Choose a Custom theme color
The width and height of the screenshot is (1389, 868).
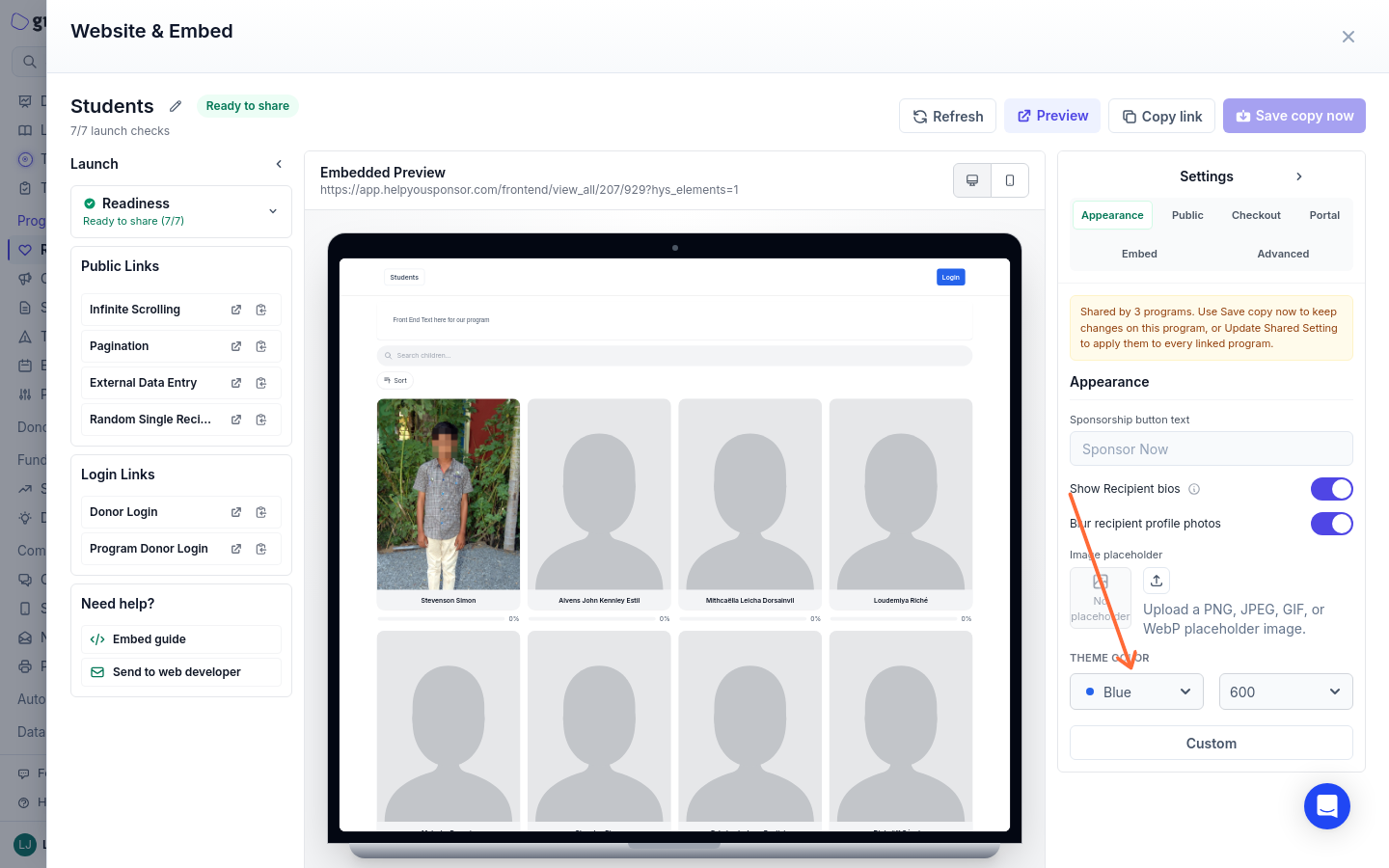click(x=1212, y=743)
